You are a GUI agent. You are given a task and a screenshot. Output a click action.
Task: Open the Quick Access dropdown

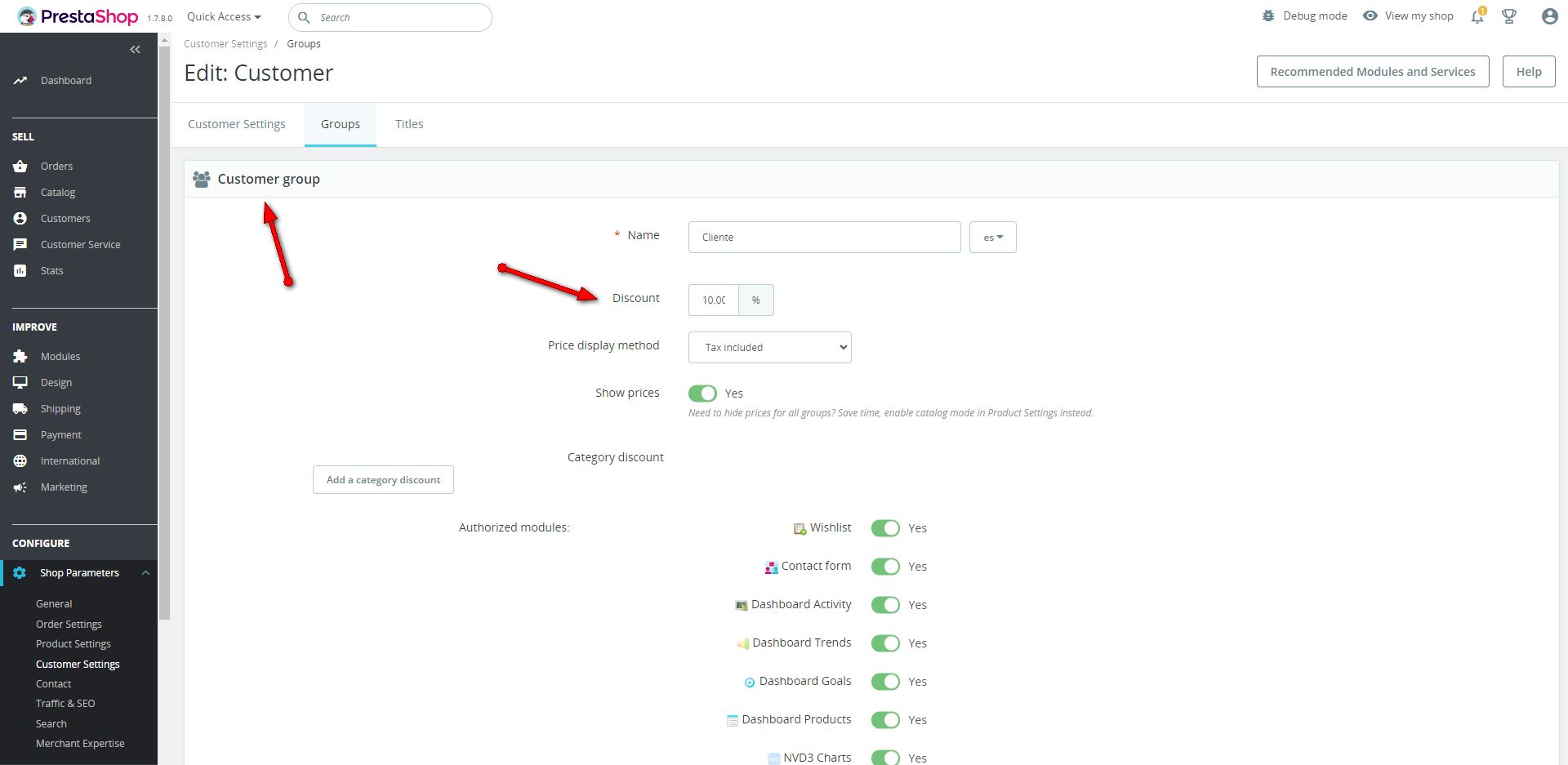[224, 16]
